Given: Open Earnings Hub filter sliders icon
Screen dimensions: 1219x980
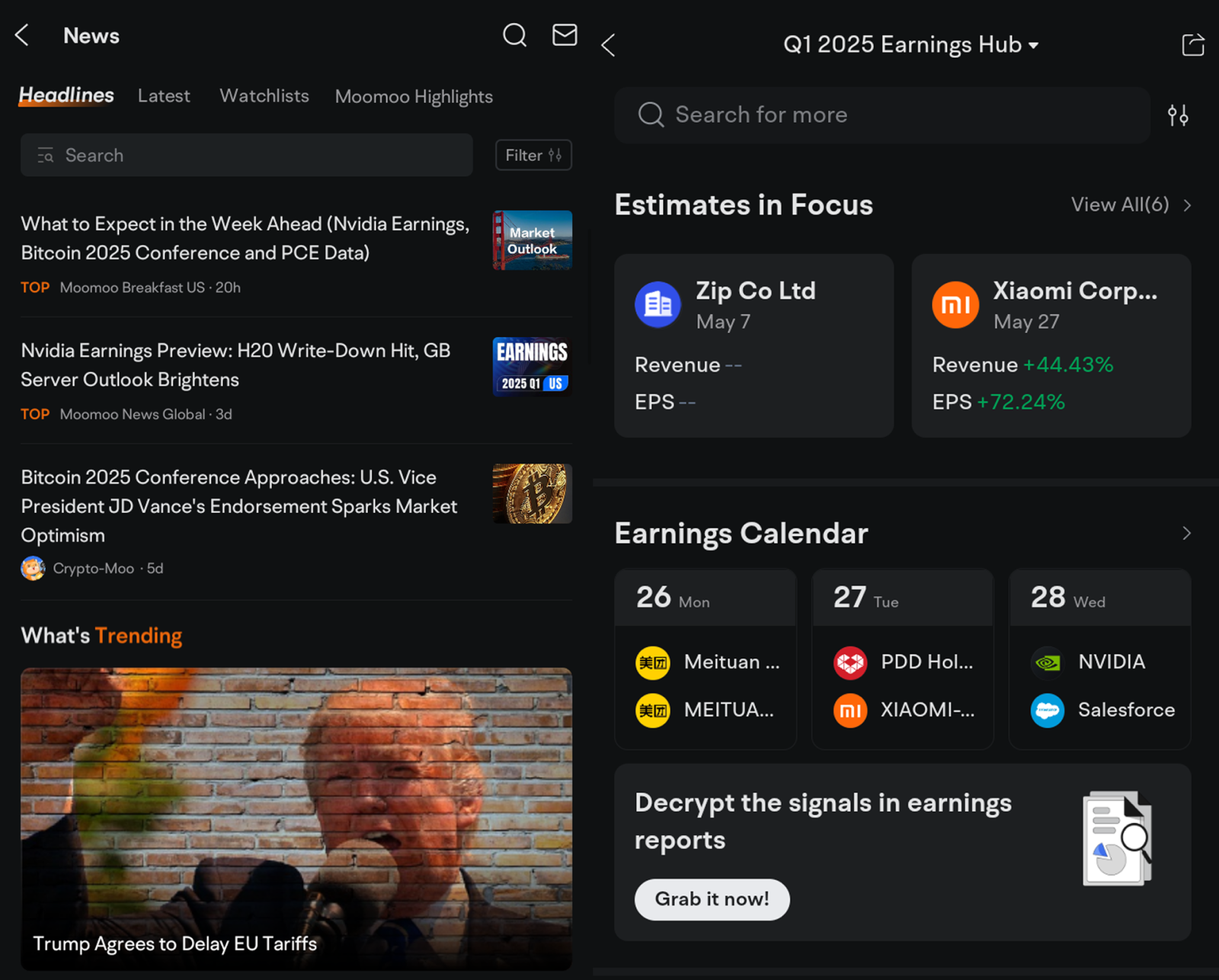Looking at the screenshot, I should [1178, 115].
